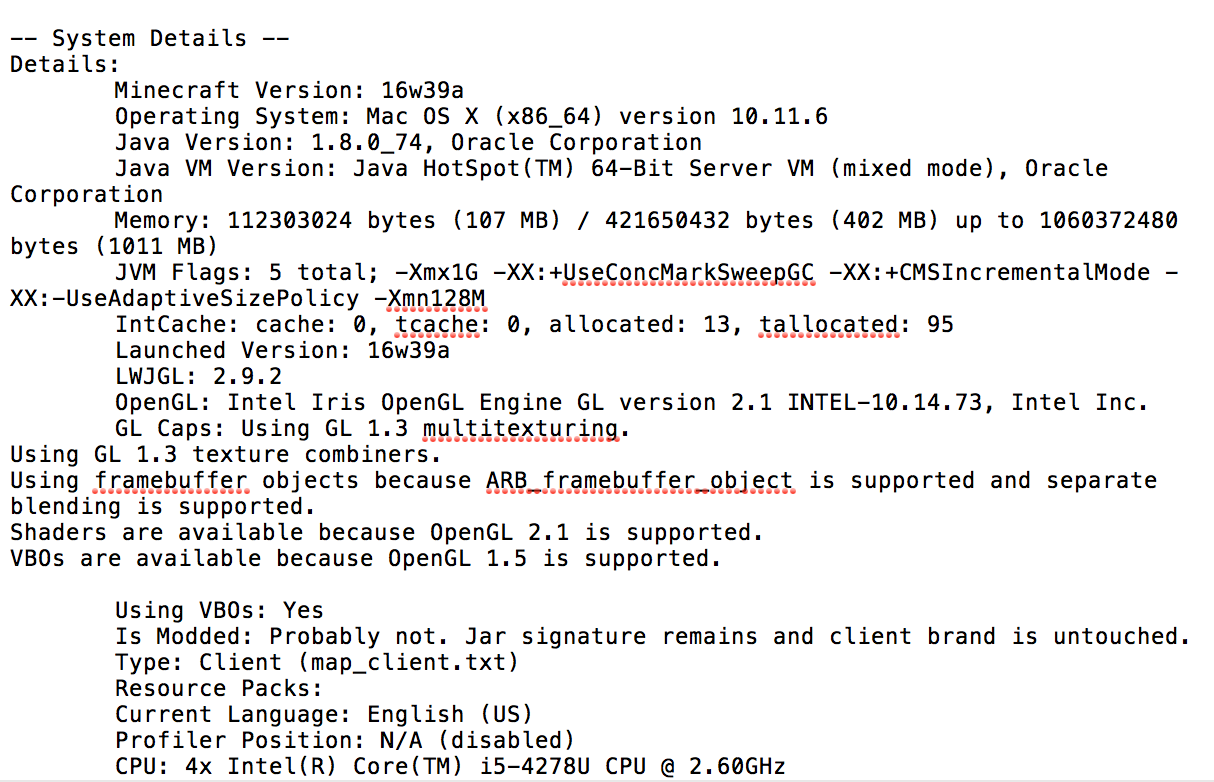Image resolution: width=1214 pixels, height=782 pixels.
Task: Click the underlined 'ARB_framebuffer_object' word
Action: (639, 481)
